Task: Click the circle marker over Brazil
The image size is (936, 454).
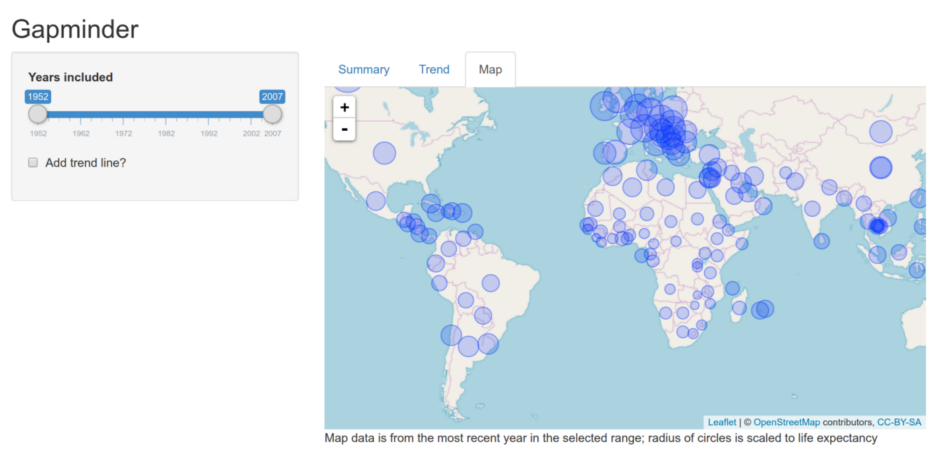Action: click(491, 283)
